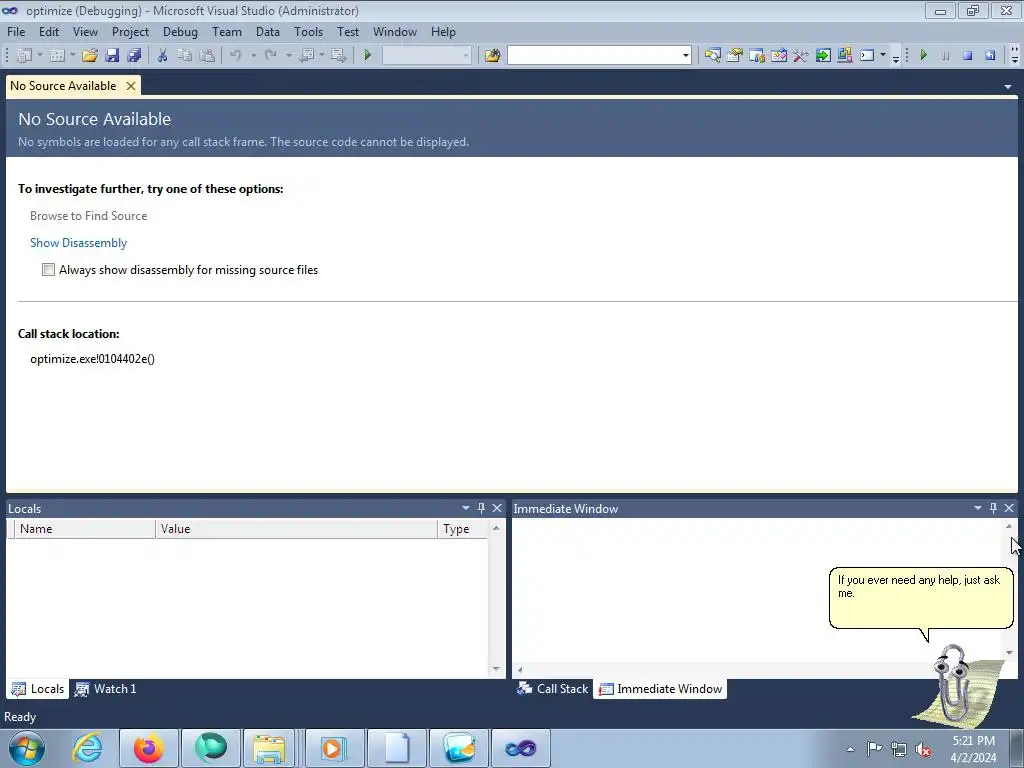Image resolution: width=1024 pixels, height=768 pixels.
Task: Click the Cut scissors icon
Action: [x=163, y=56]
